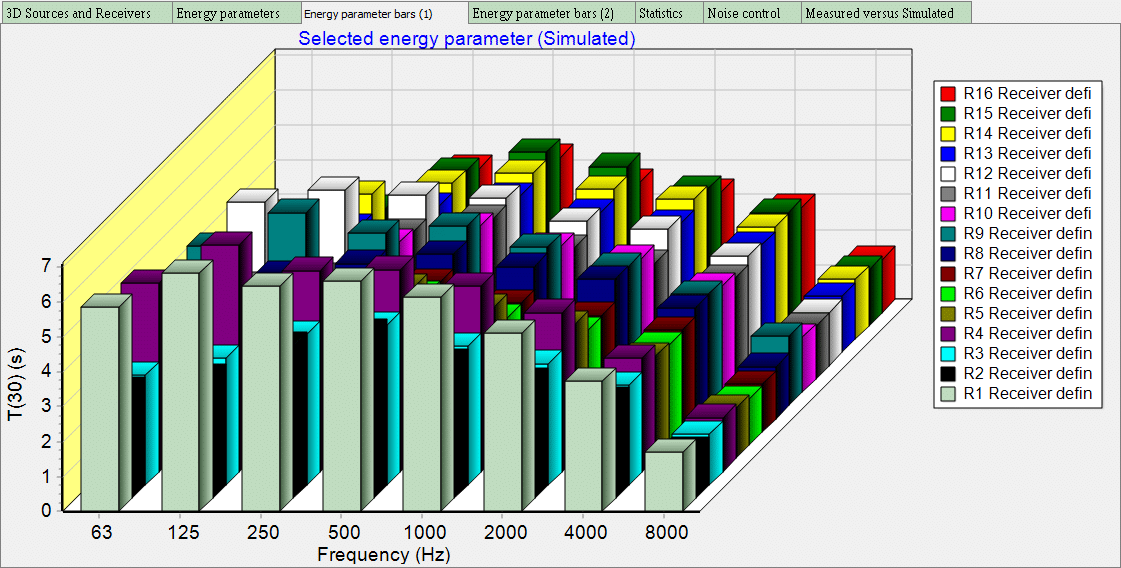The image size is (1121, 568).
Task: Select the R11 Receiver legend label
Action: [1027, 193]
